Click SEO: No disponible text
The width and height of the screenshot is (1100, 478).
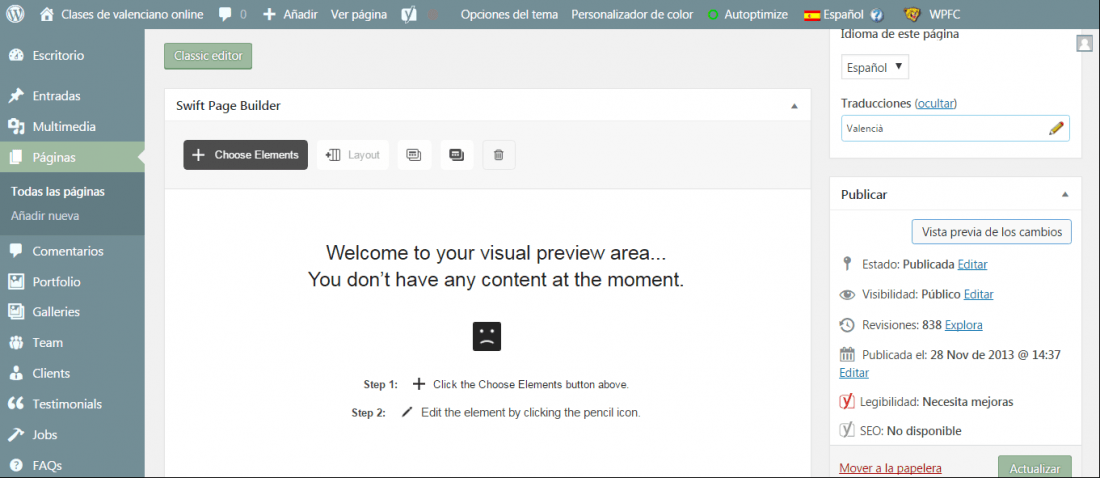911,431
